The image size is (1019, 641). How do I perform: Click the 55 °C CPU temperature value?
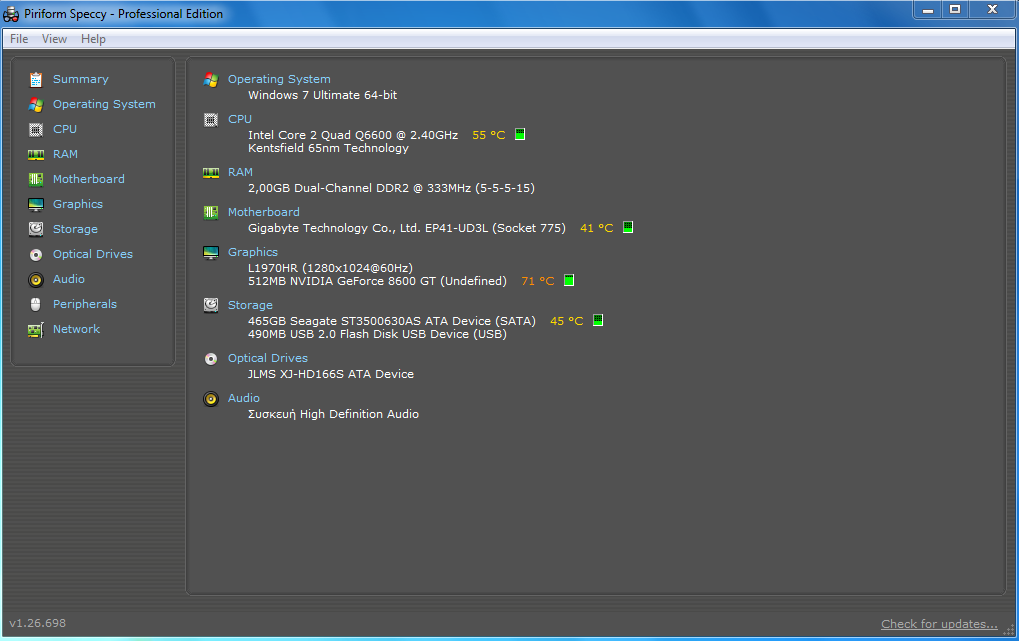[x=489, y=135]
